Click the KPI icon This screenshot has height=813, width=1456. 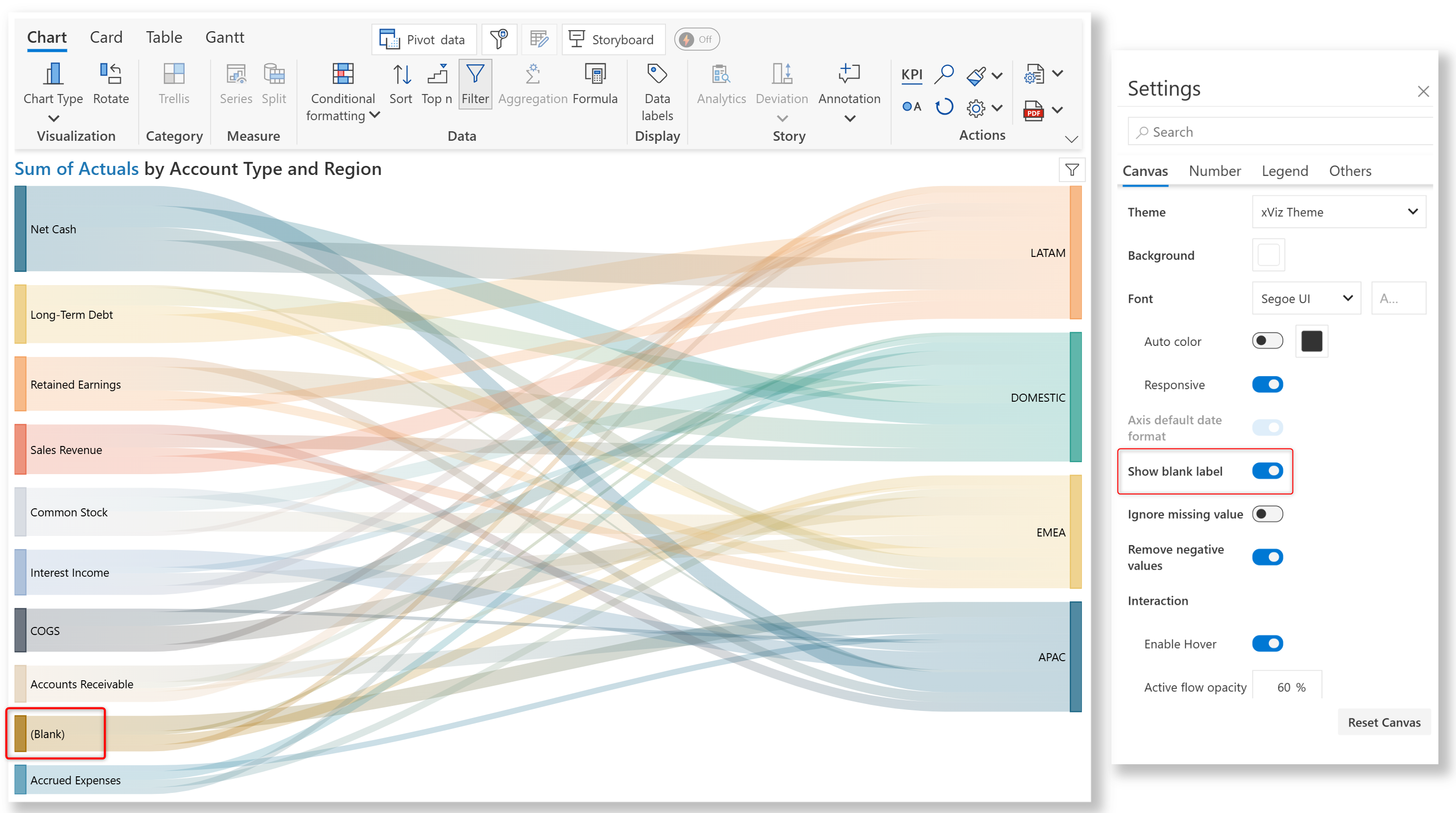coord(911,75)
